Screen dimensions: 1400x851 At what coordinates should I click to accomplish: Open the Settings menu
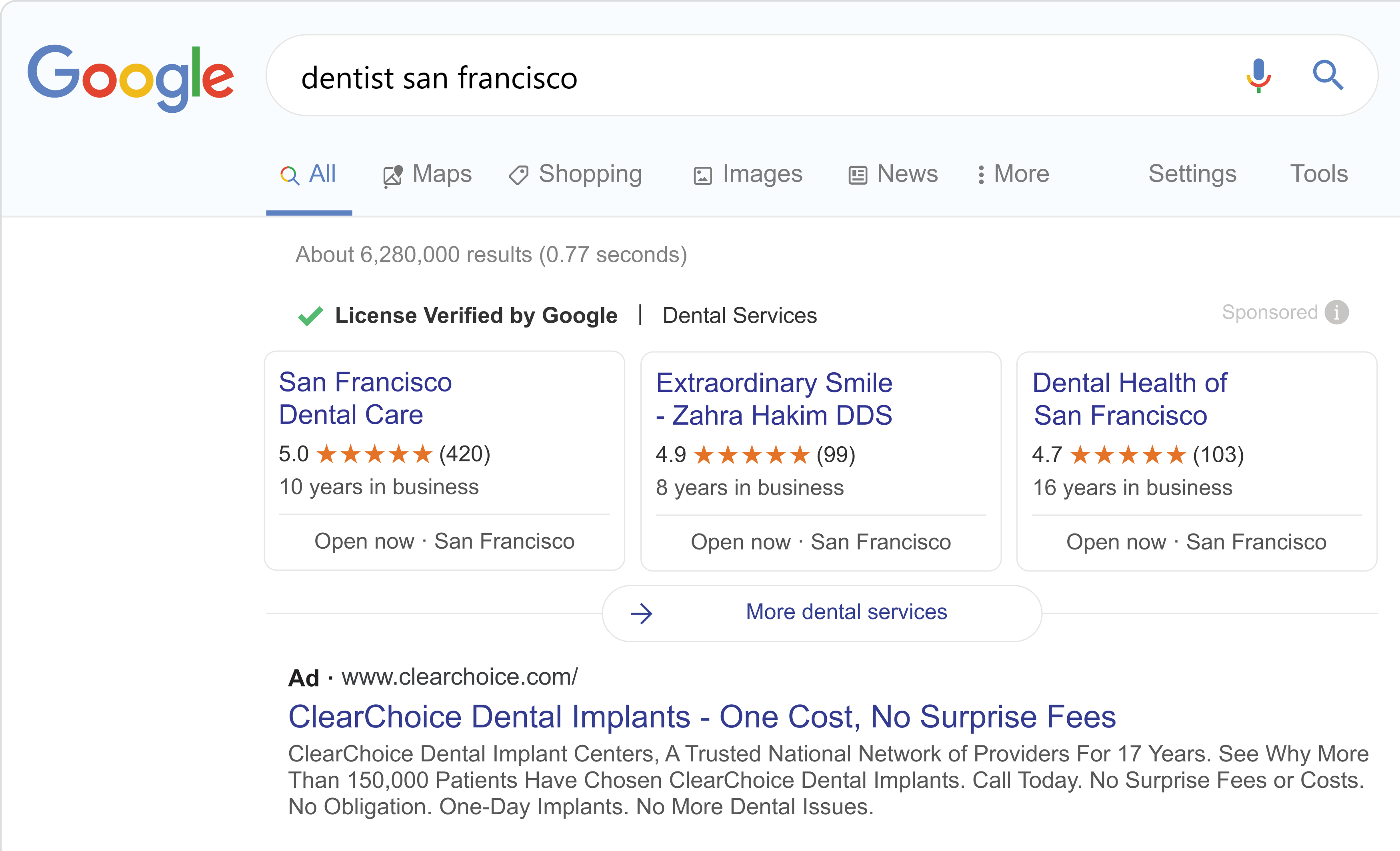coord(1192,174)
